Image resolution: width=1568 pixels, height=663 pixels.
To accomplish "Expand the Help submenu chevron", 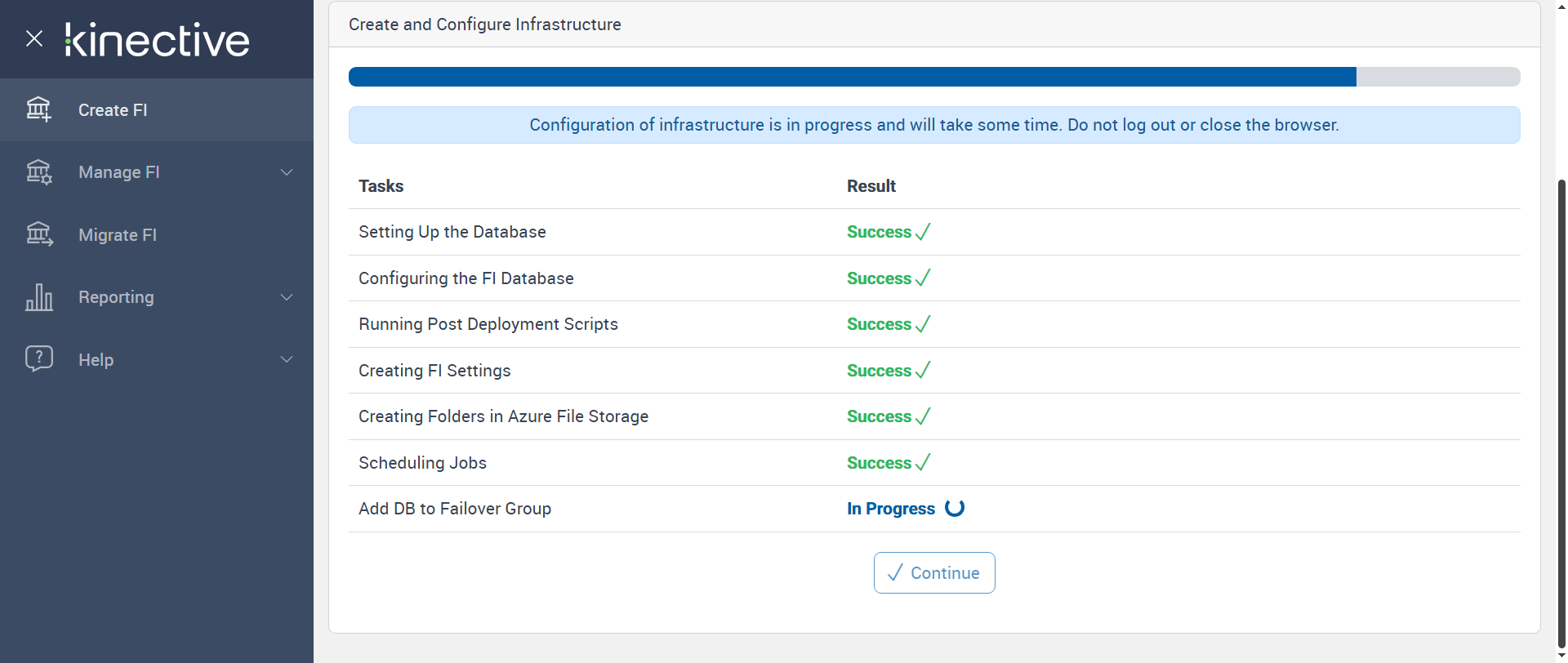I will click(287, 359).
